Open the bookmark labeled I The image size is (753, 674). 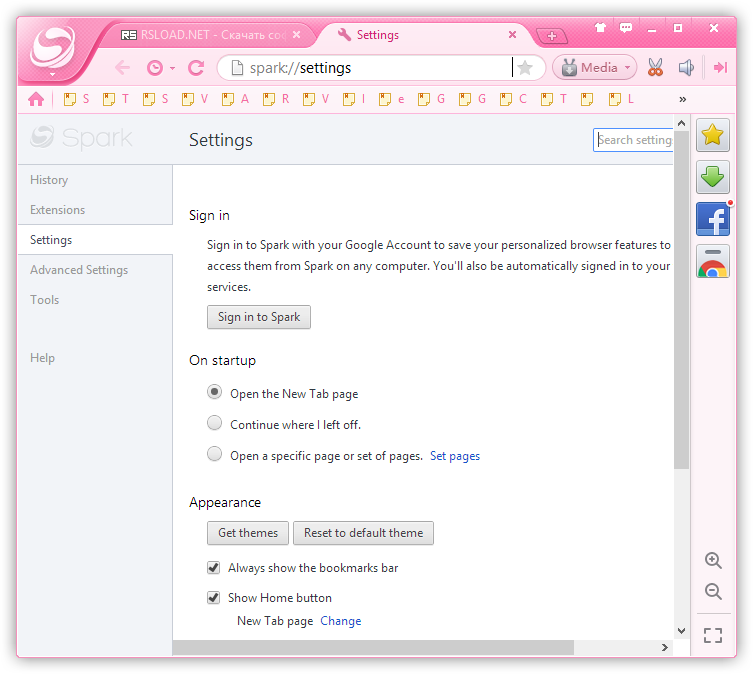click(x=354, y=99)
